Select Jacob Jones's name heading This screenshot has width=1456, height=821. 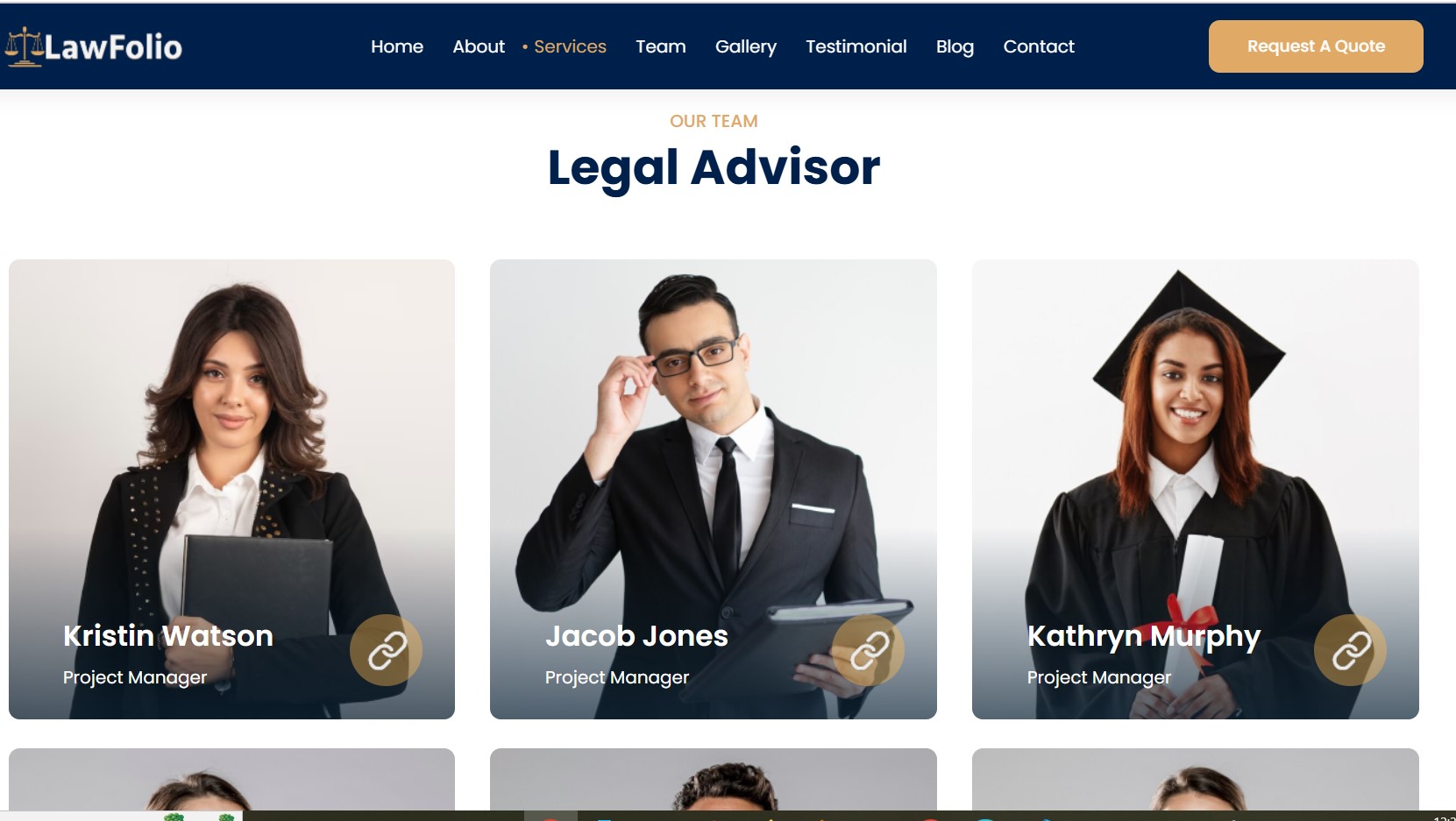tap(636, 635)
